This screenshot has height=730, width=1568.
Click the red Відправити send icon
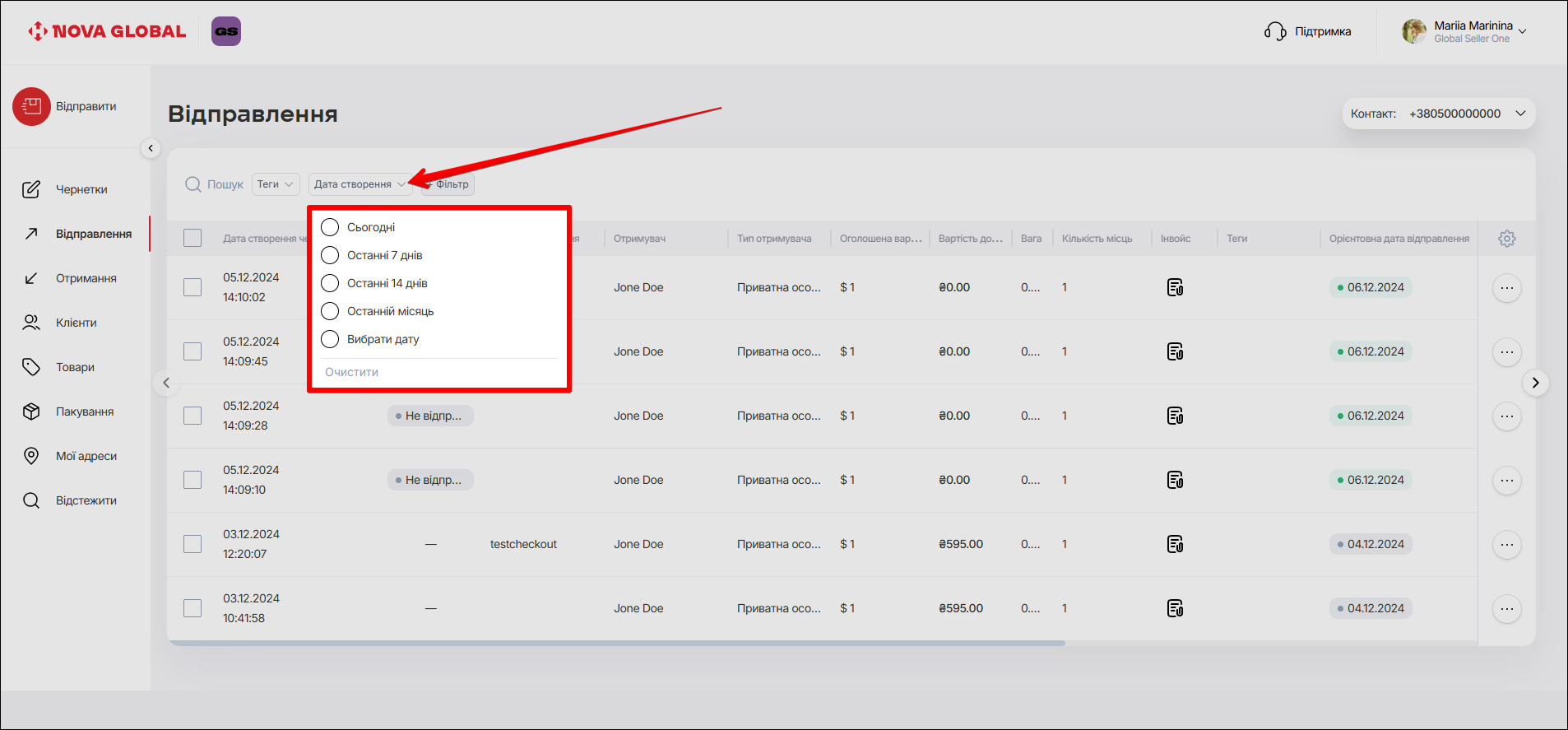(31, 107)
